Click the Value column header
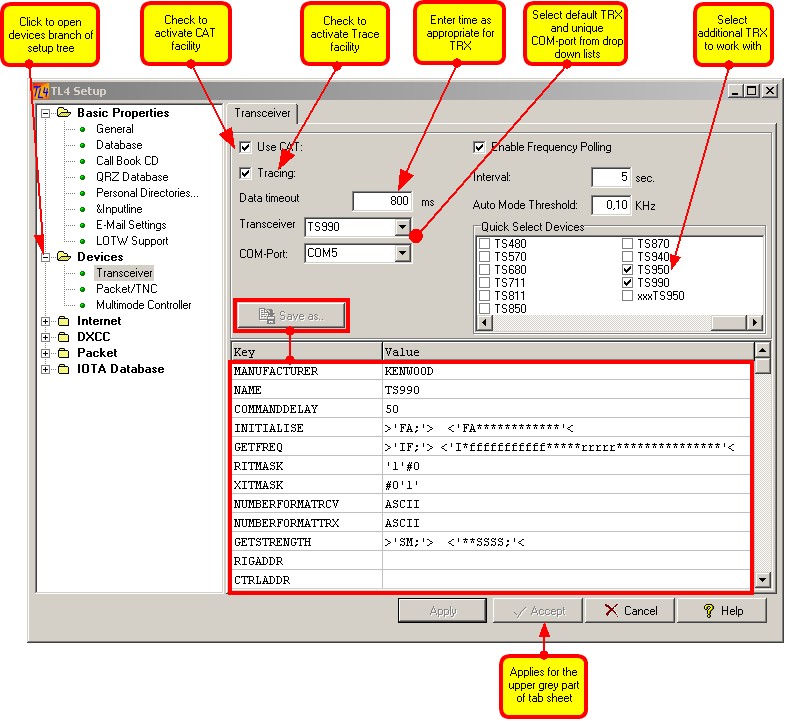The image size is (809, 721). tap(568, 351)
